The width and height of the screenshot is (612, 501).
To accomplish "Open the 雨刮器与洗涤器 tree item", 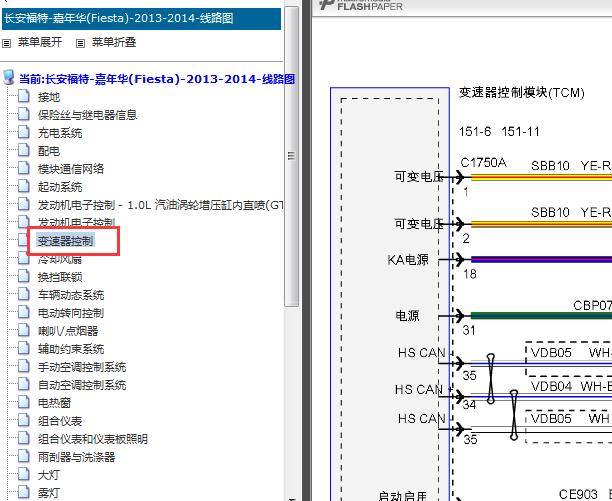I will [x=76, y=457].
